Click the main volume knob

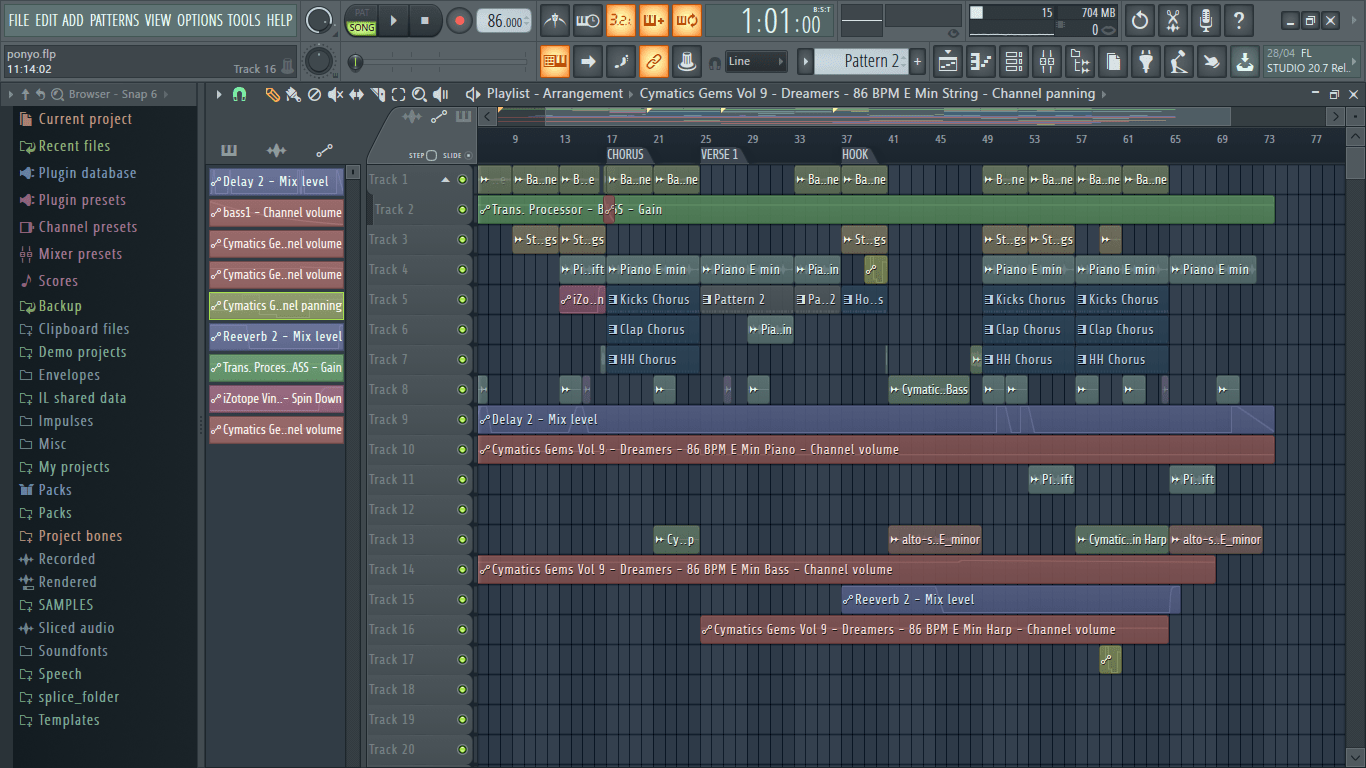(x=318, y=20)
